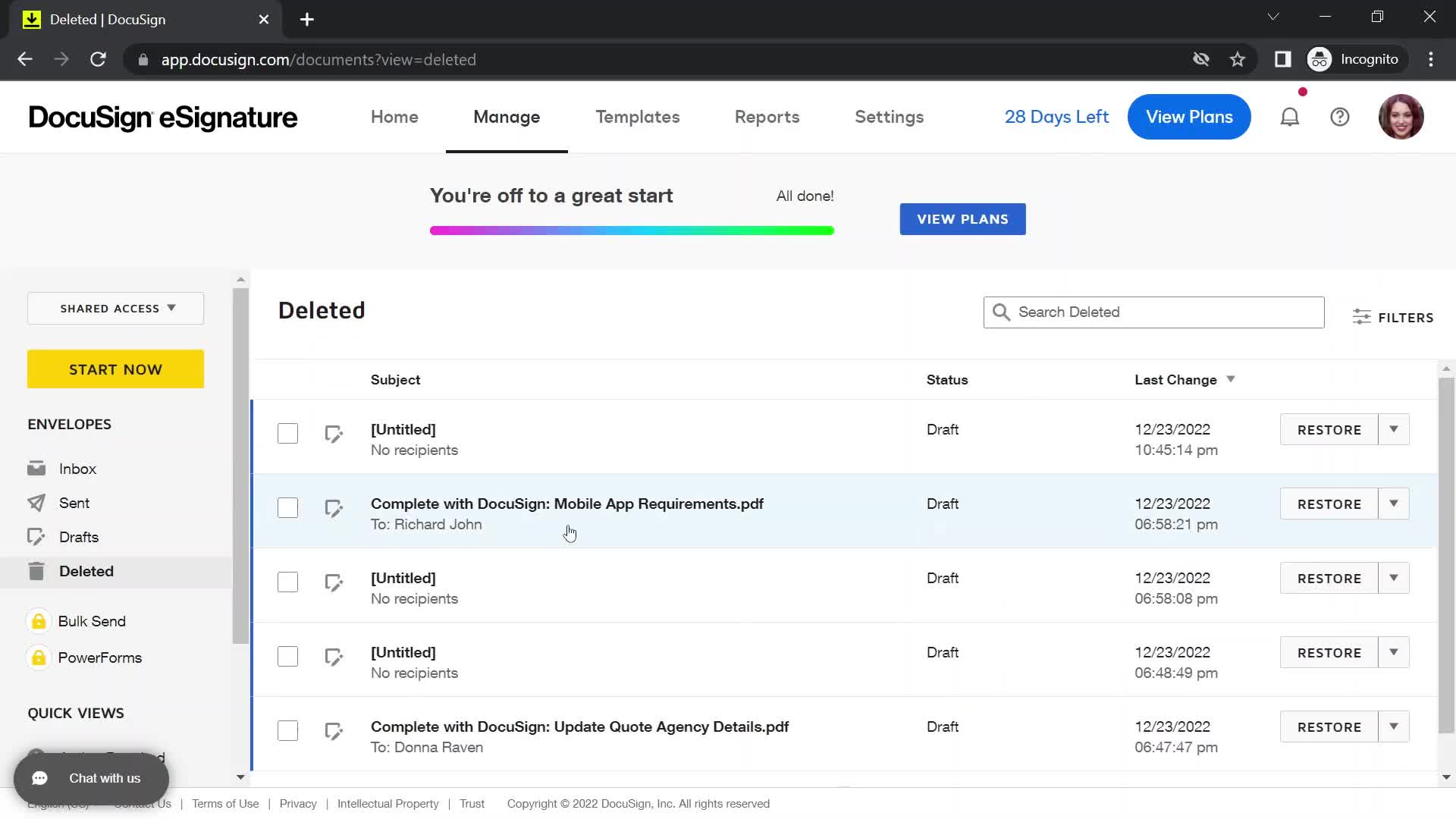Switch to the Templates tab
This screenshot has width=1456, height=819.
click(x=637, y=117)
